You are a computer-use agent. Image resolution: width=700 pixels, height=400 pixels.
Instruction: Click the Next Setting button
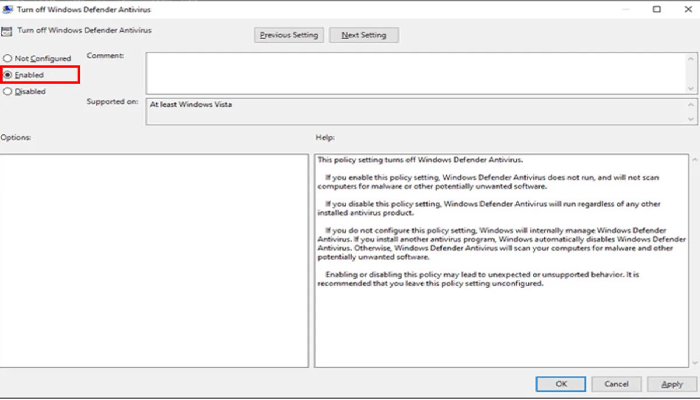pyautogui.click(x=364, y=35)
